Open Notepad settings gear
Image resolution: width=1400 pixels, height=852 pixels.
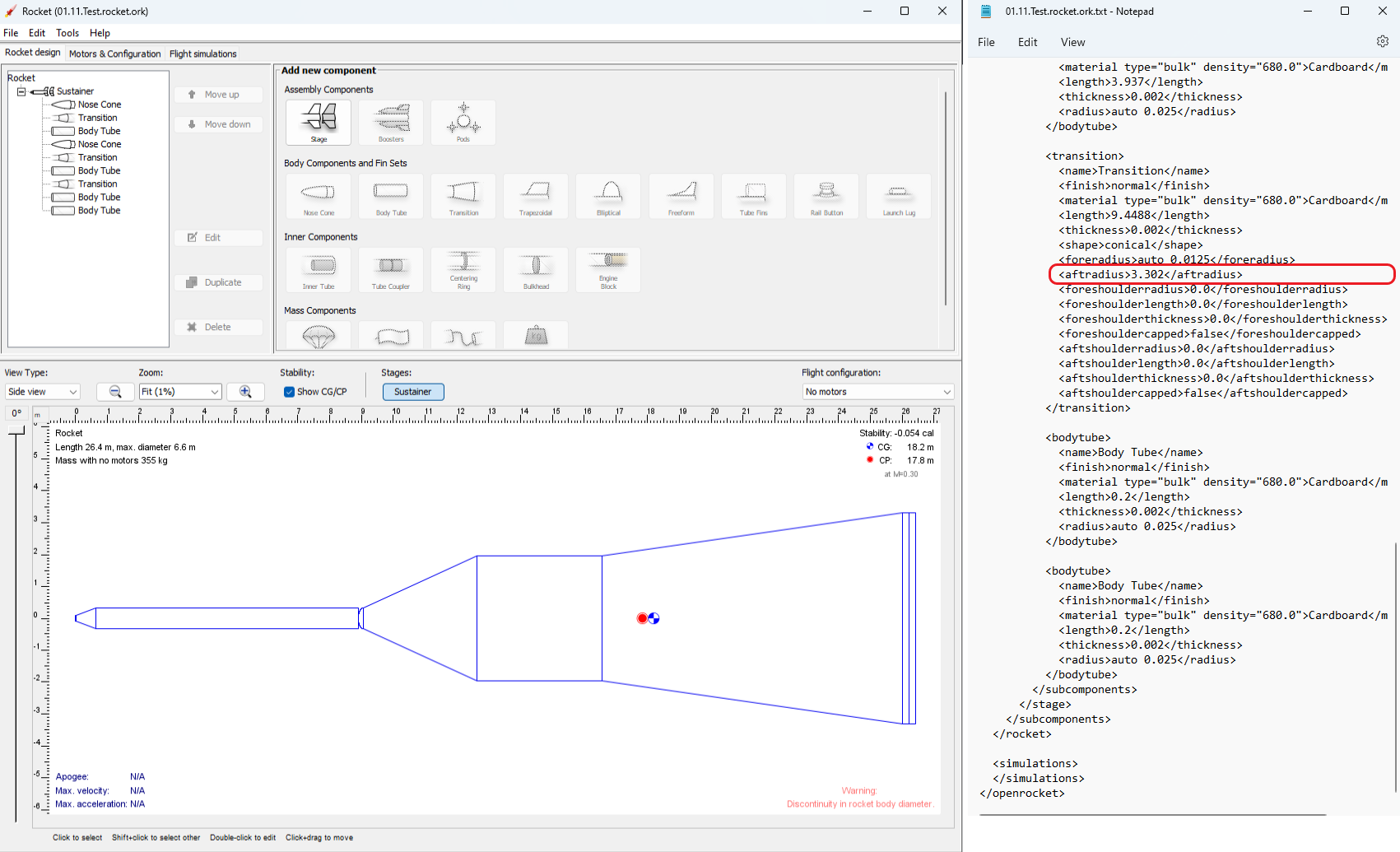pos(1383,41)
